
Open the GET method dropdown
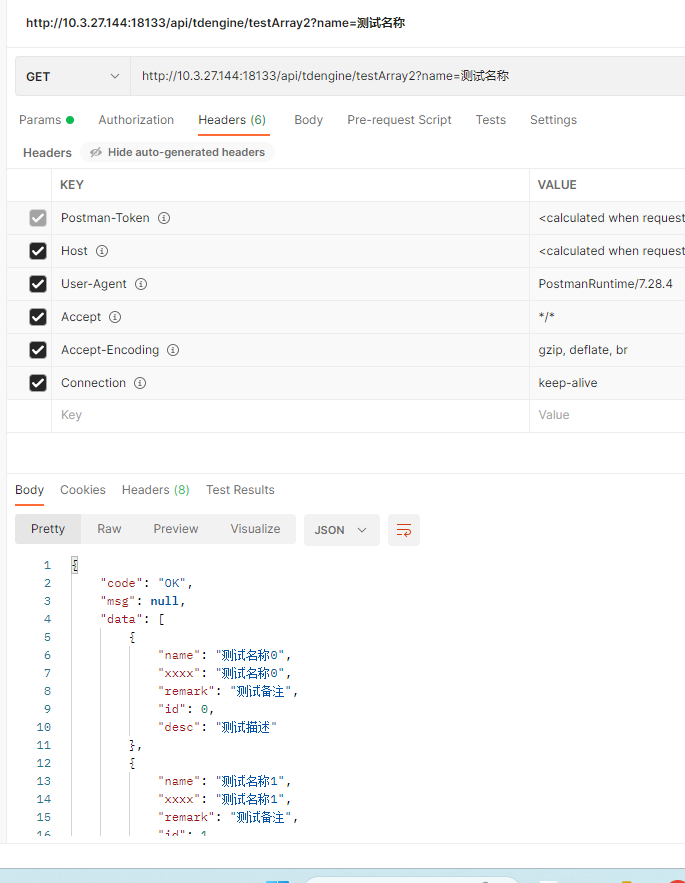pyautogui.click(x=72, y=77)
